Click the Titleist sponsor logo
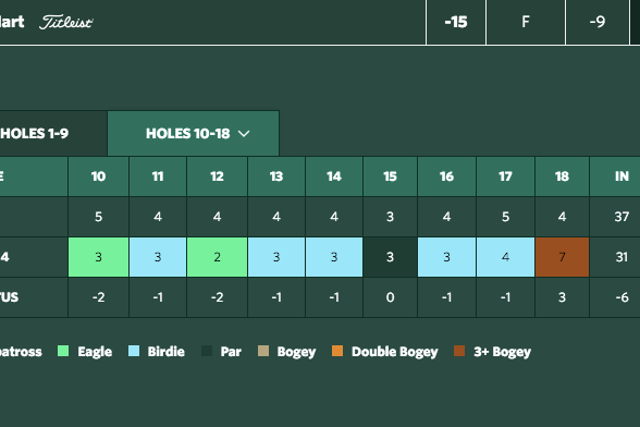This screenshot has height=427, width=640. [x=66, y=22]
